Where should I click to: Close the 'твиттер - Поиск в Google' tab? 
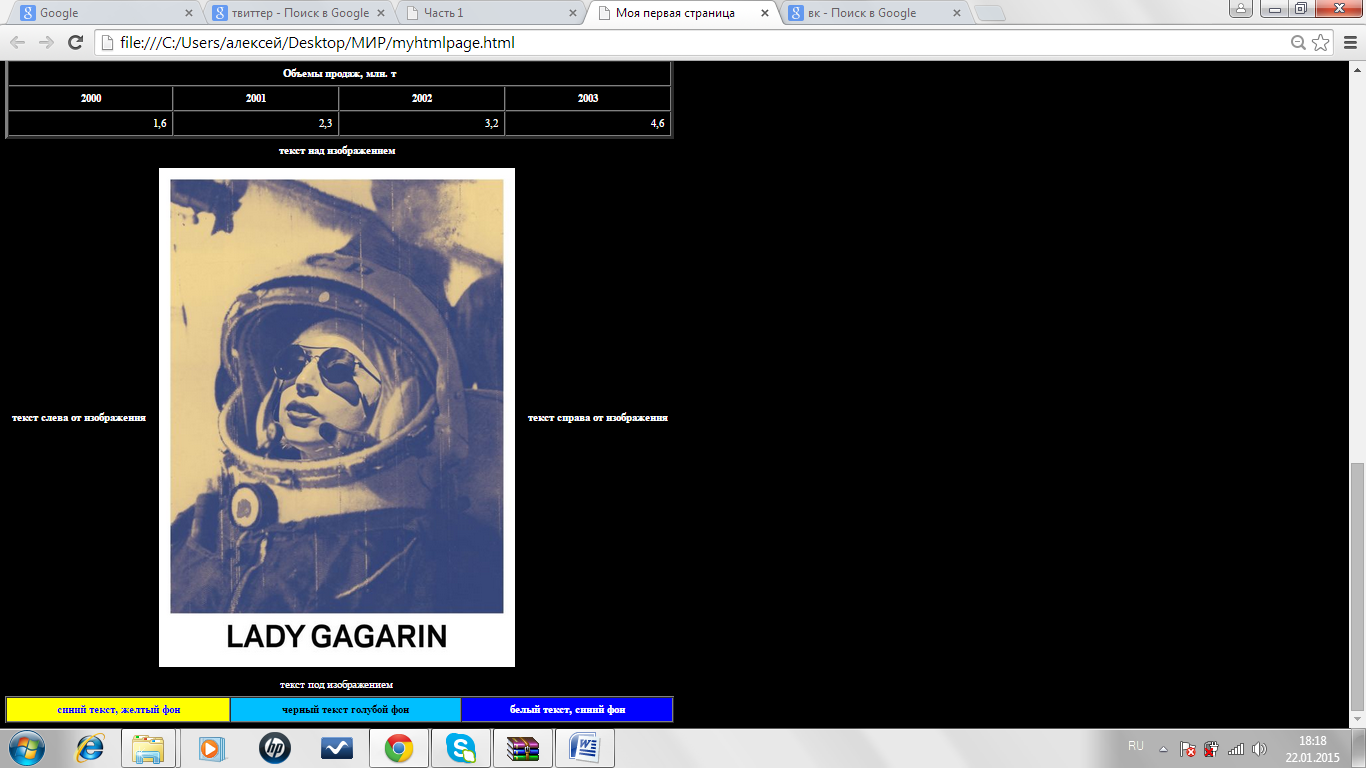click(381, 14)
